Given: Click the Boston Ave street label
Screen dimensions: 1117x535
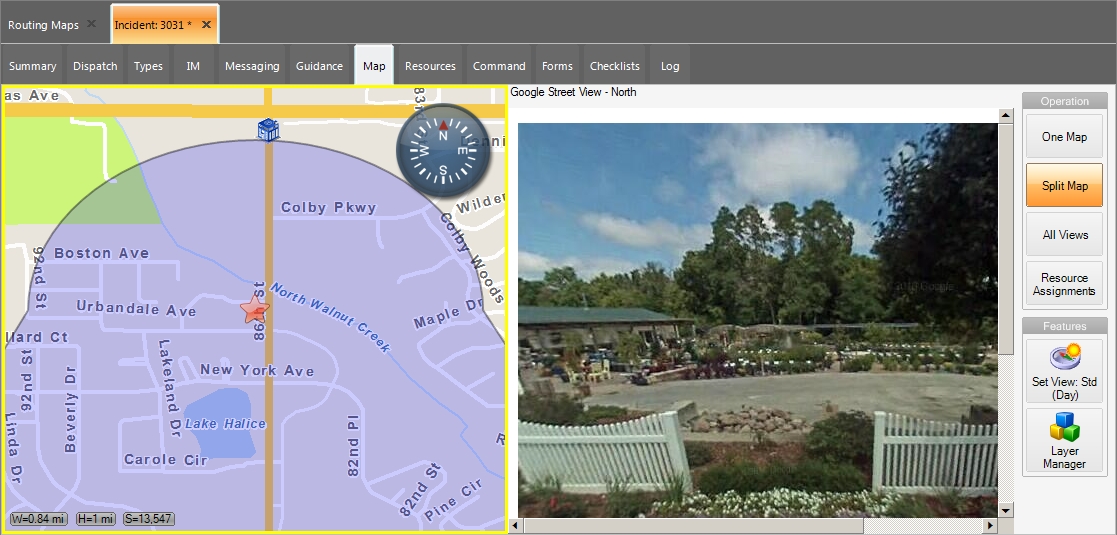Looking at the screenshot, I should click(102, 253).
